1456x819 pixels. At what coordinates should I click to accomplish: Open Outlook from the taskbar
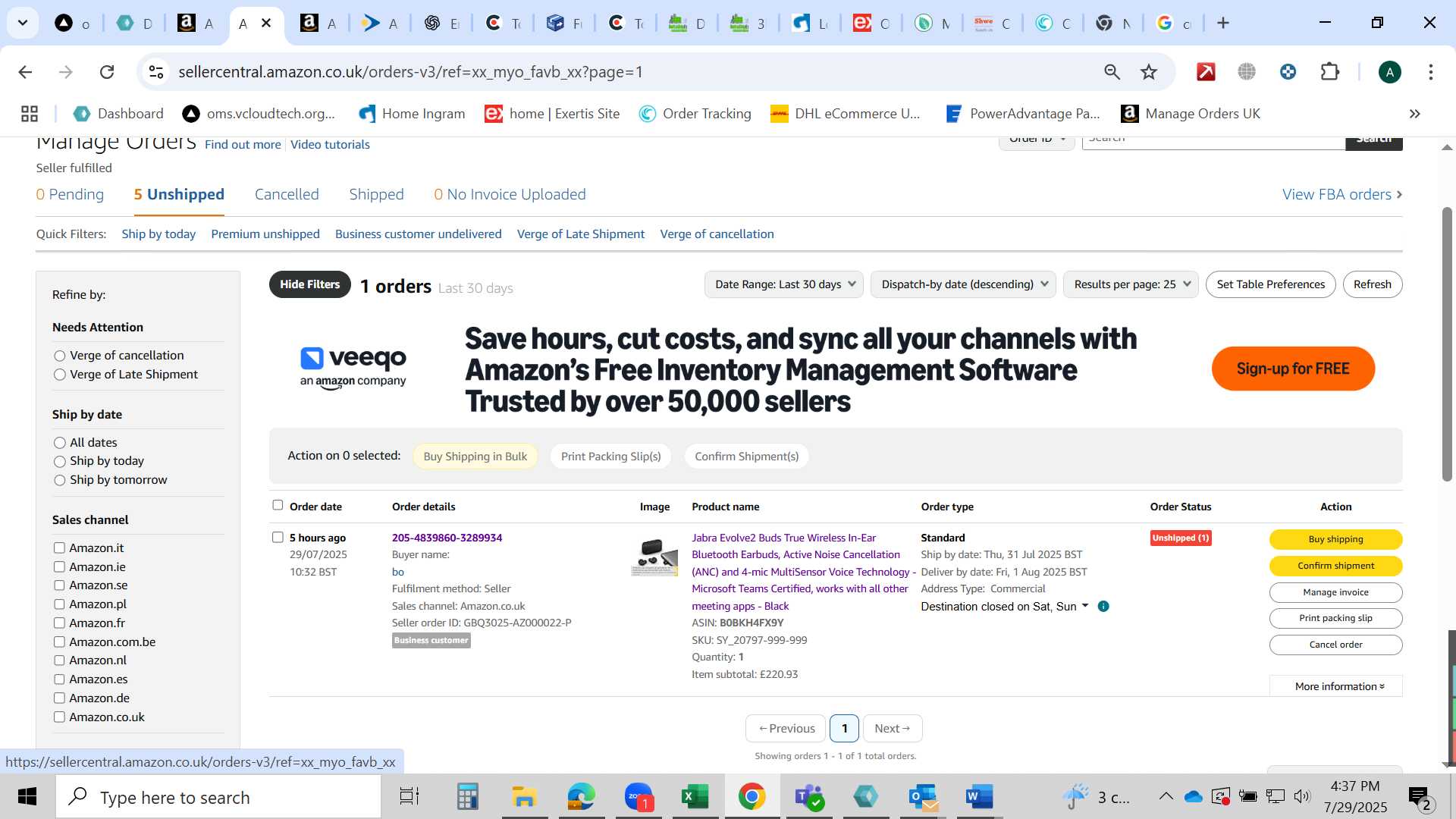[923, 797]
